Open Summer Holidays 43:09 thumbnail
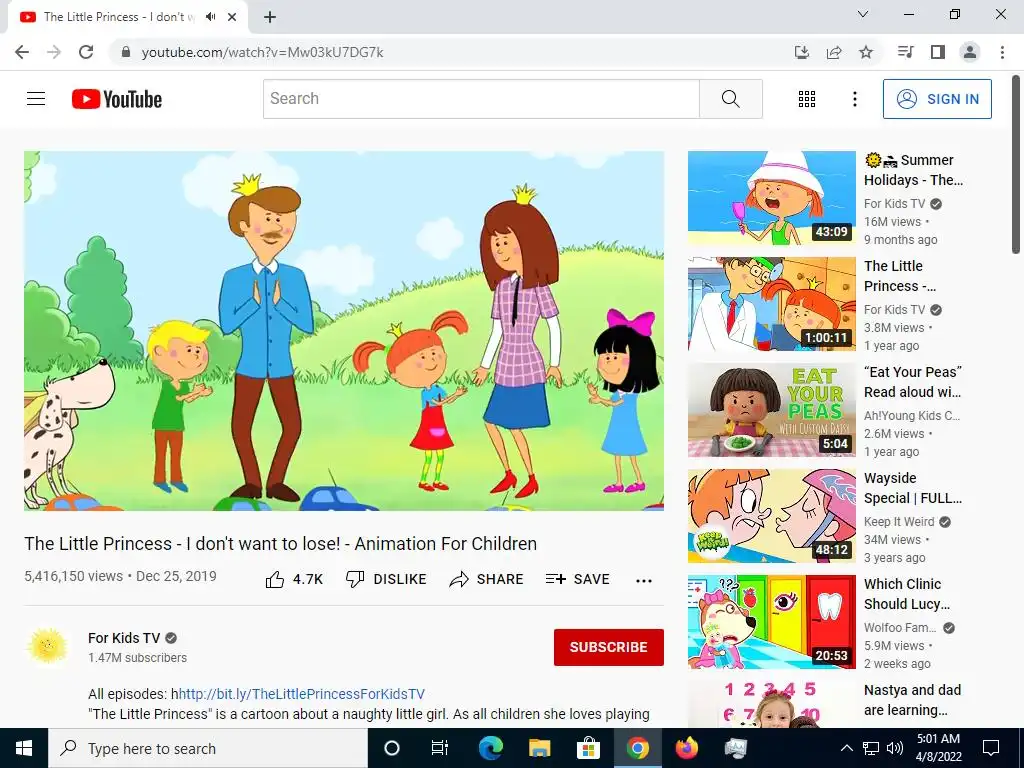The image size is (1024, 768). point(772,198)
